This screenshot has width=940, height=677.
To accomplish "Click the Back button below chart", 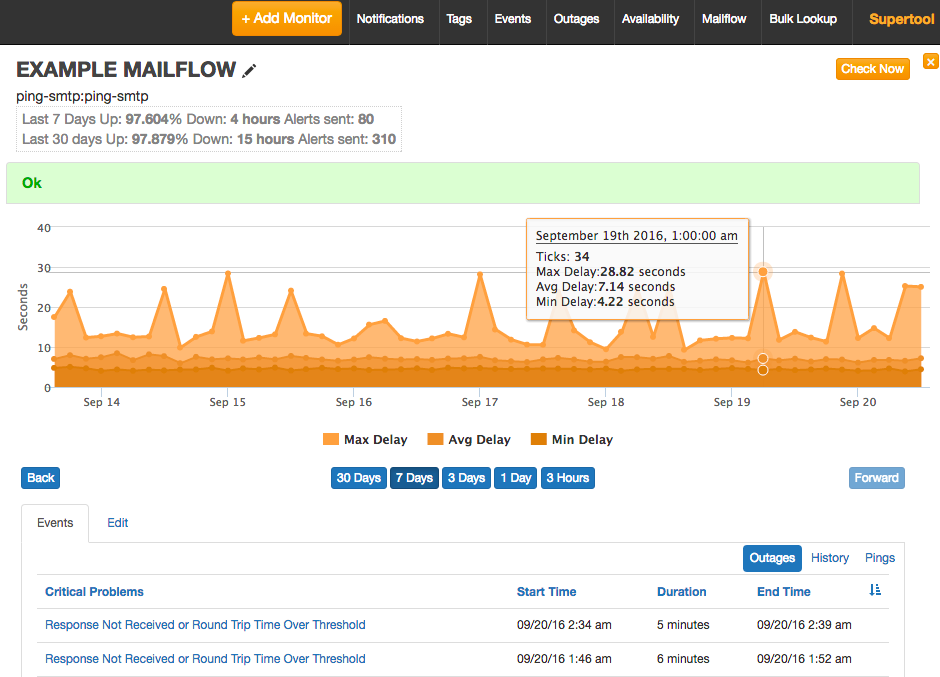I will (x=41, y=478).
